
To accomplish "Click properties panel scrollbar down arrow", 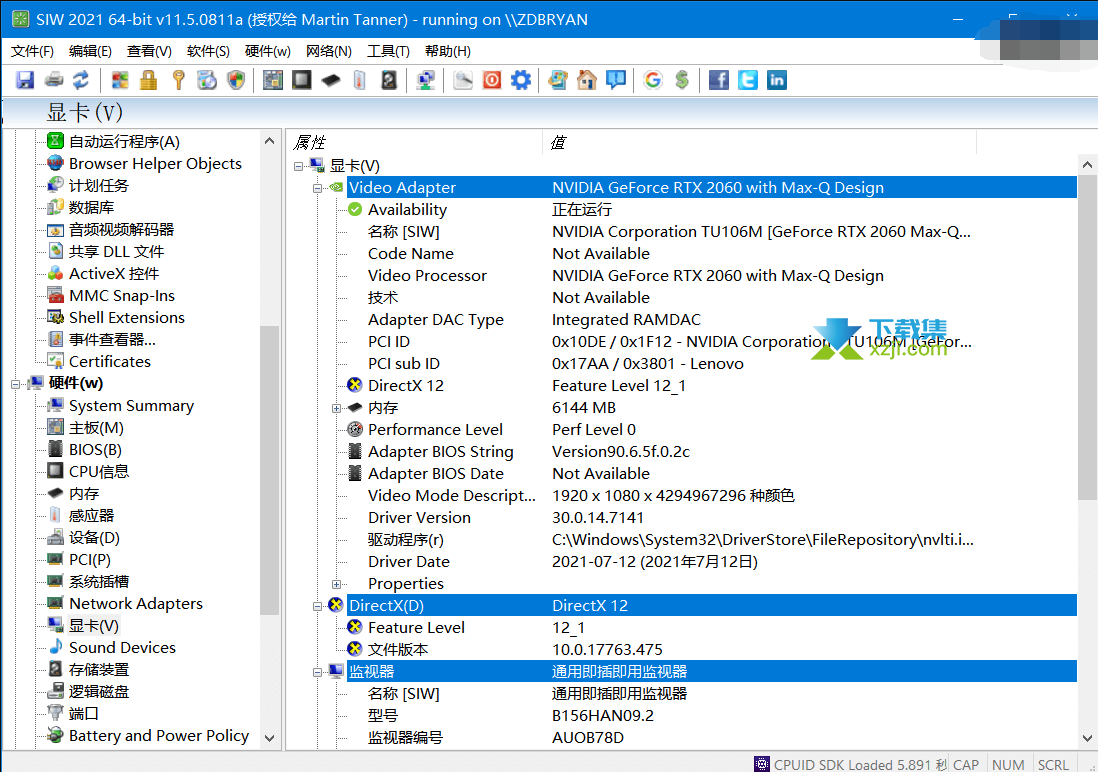I will click(x=1087, y=738).
